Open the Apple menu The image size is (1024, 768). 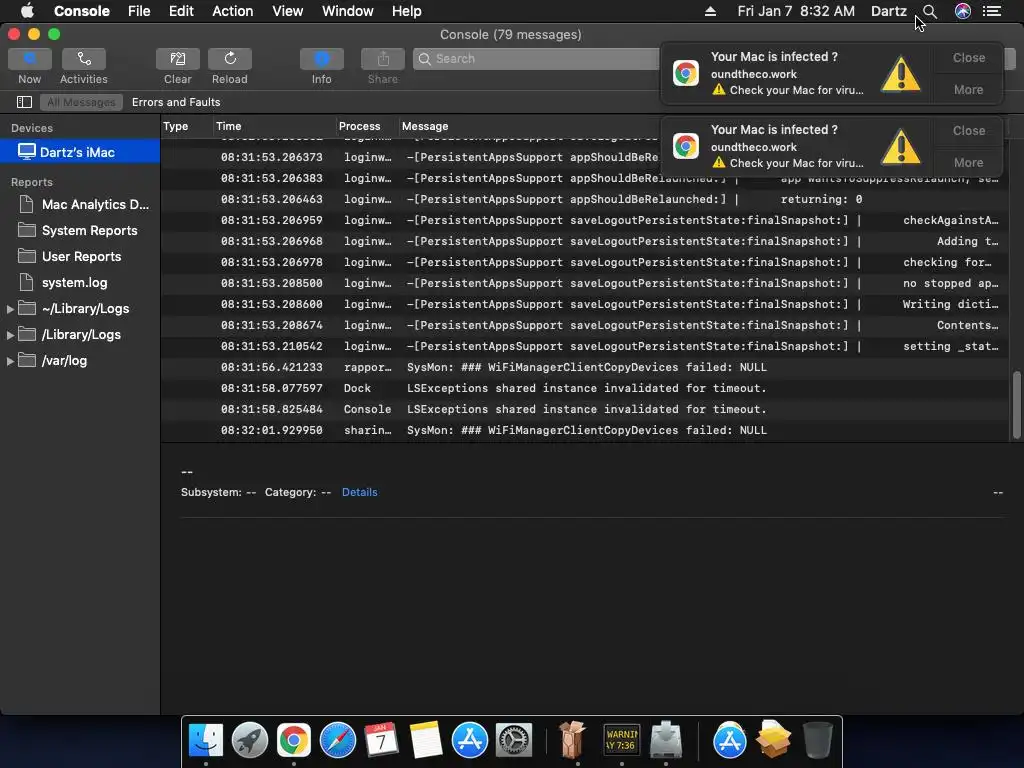click(x=27, y=11)
